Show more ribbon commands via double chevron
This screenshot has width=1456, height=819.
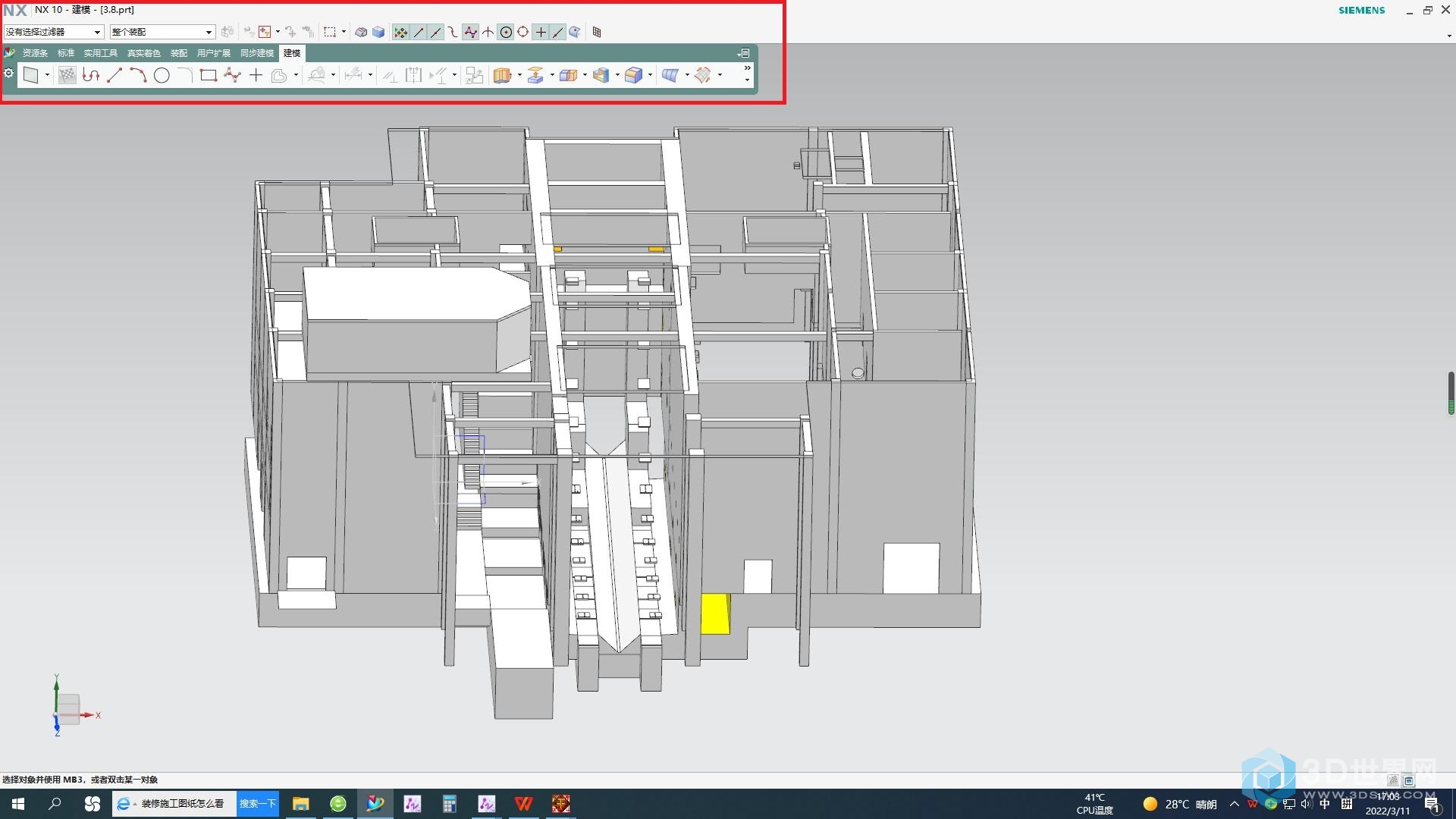[747, 68]
